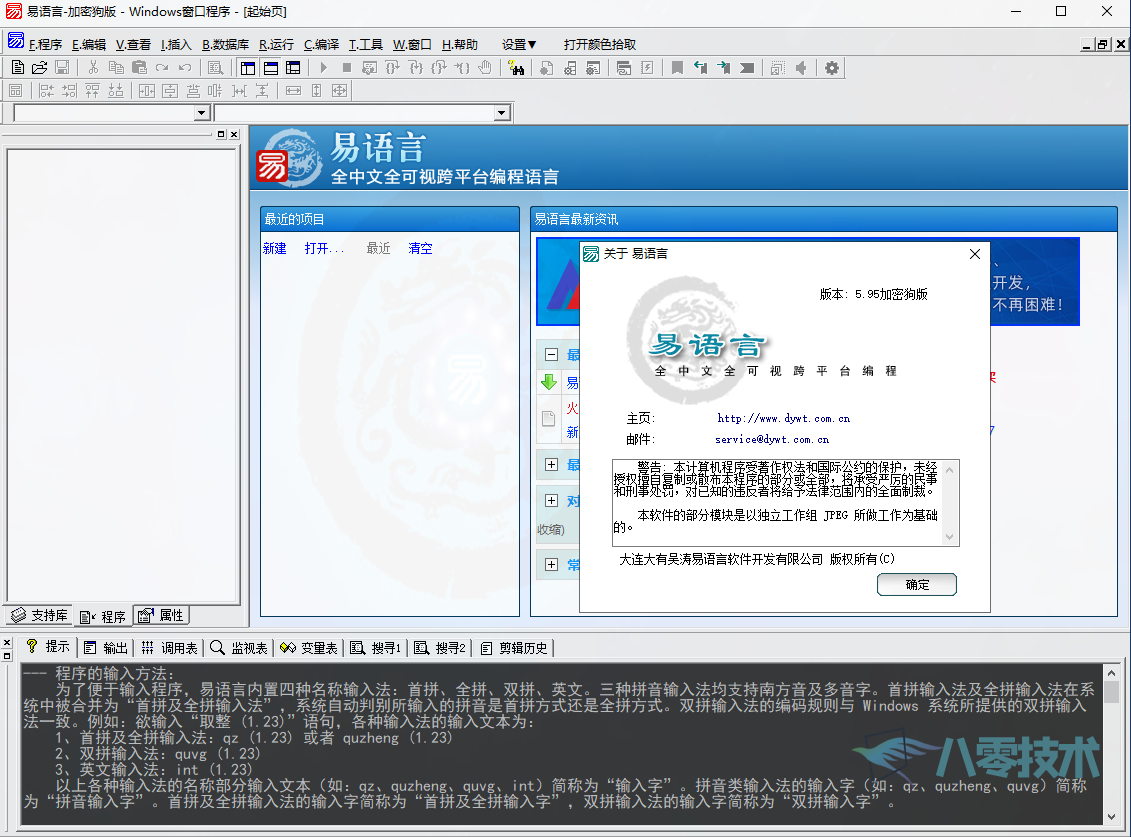Click the new file toolbar icon
The image size is (1131, 837).
(x=18, y=68)
